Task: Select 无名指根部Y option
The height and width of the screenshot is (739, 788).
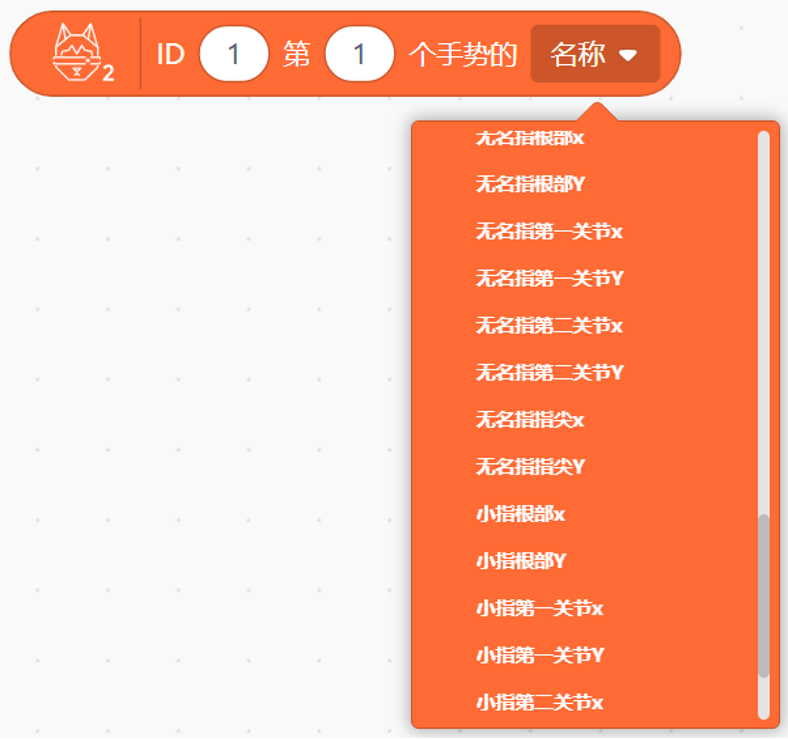Action: click(x=530, y=184)
